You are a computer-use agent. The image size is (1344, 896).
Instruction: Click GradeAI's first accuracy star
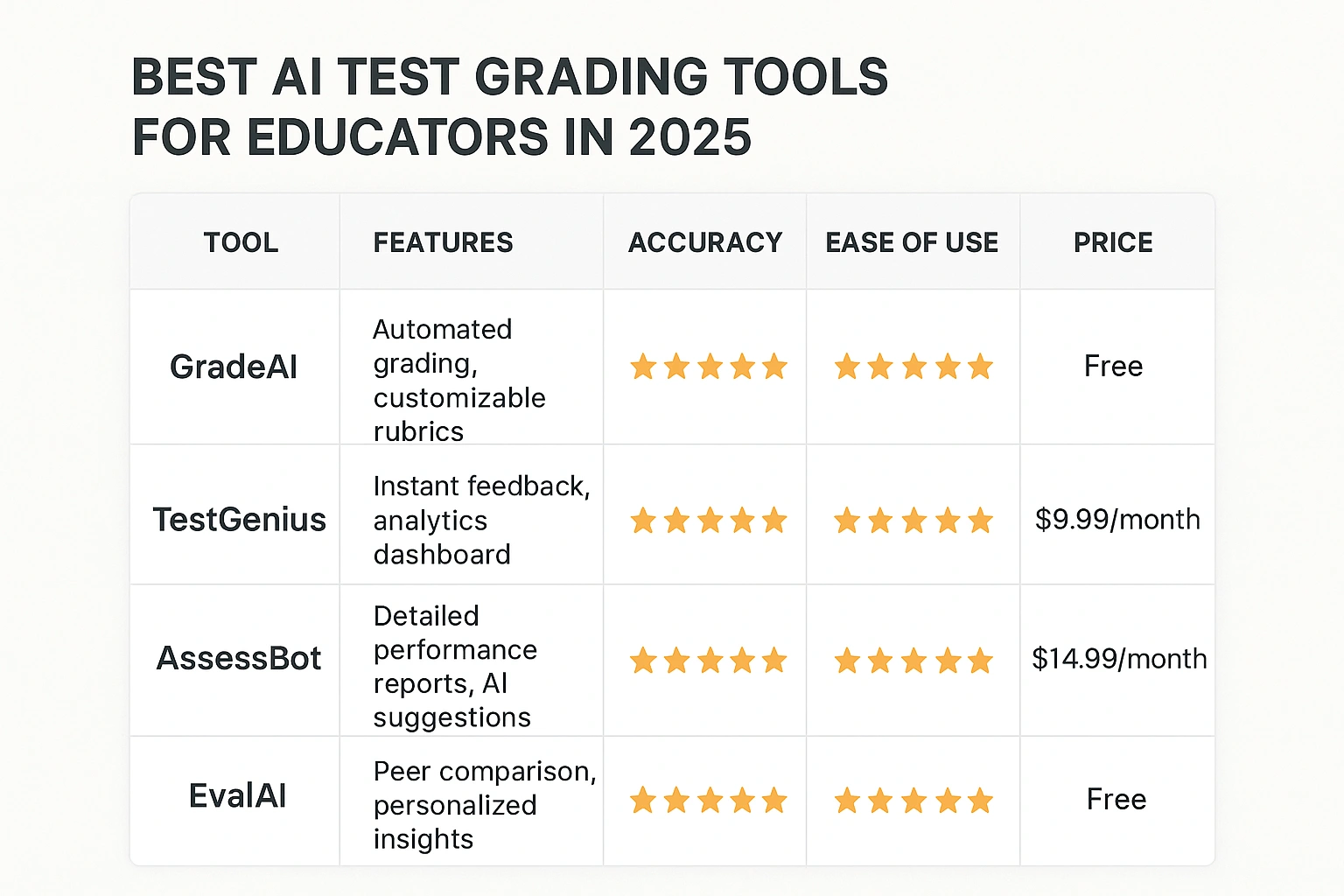[643, 367]
